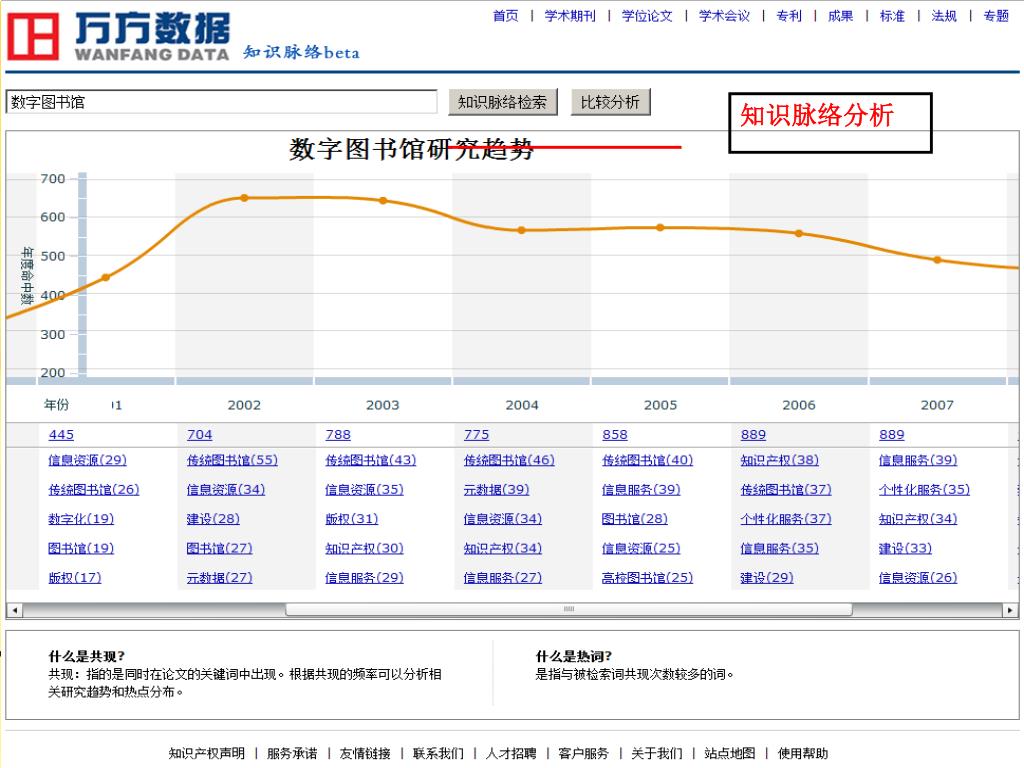Open the 704 count link for 2002
Screen dimensions: 1024x768
tap(199, 434)
